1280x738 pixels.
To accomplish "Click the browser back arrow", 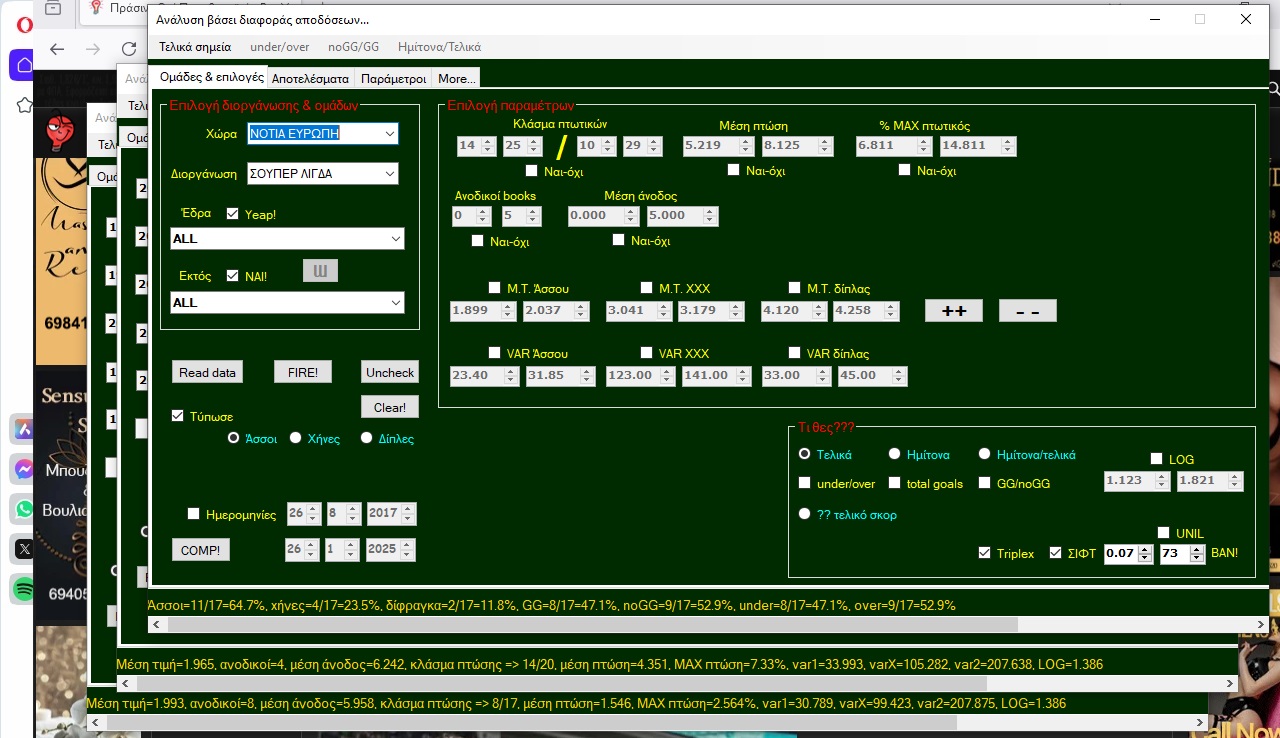I will (x=57, y=49).
